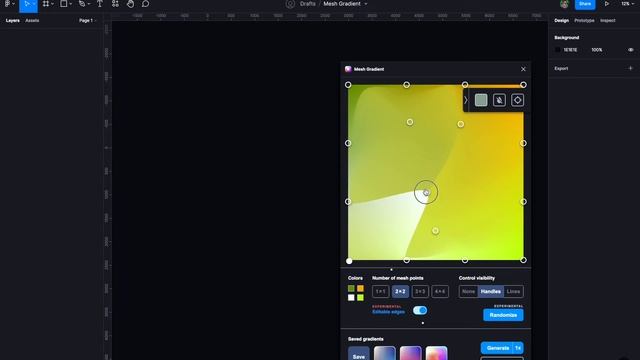This screenshot has width=640, height=360.
Task: Open the Pen tool options chevron
Action: [89, 4]
